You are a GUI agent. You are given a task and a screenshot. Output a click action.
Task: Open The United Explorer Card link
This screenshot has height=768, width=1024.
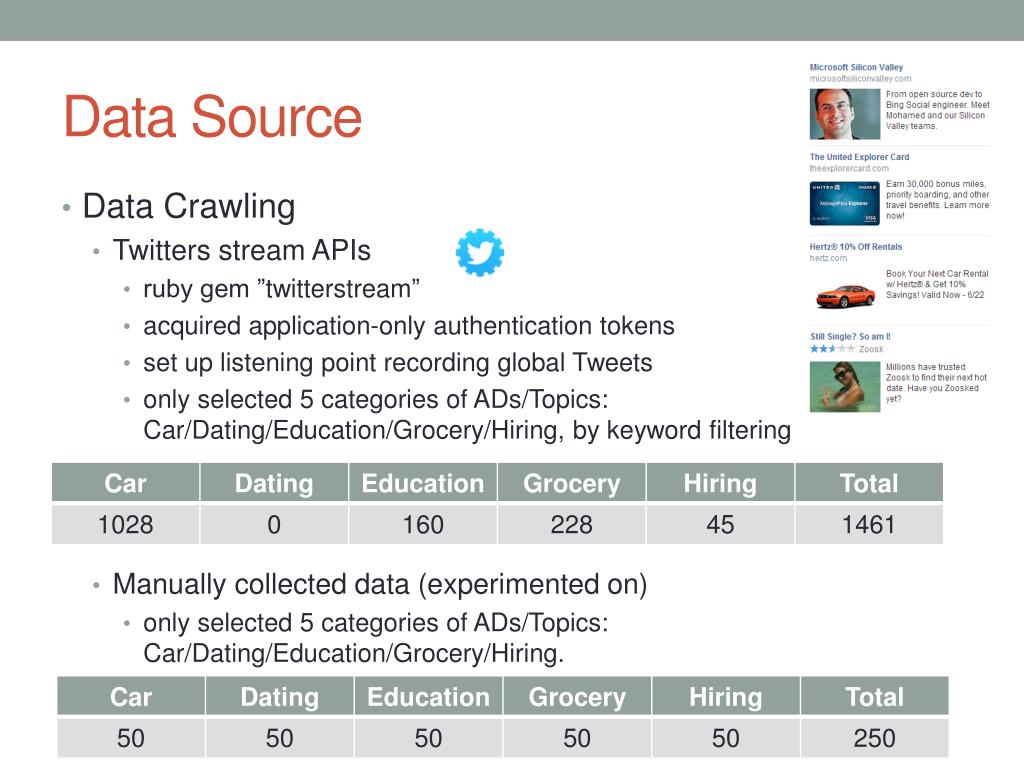[x=859, y=157]
